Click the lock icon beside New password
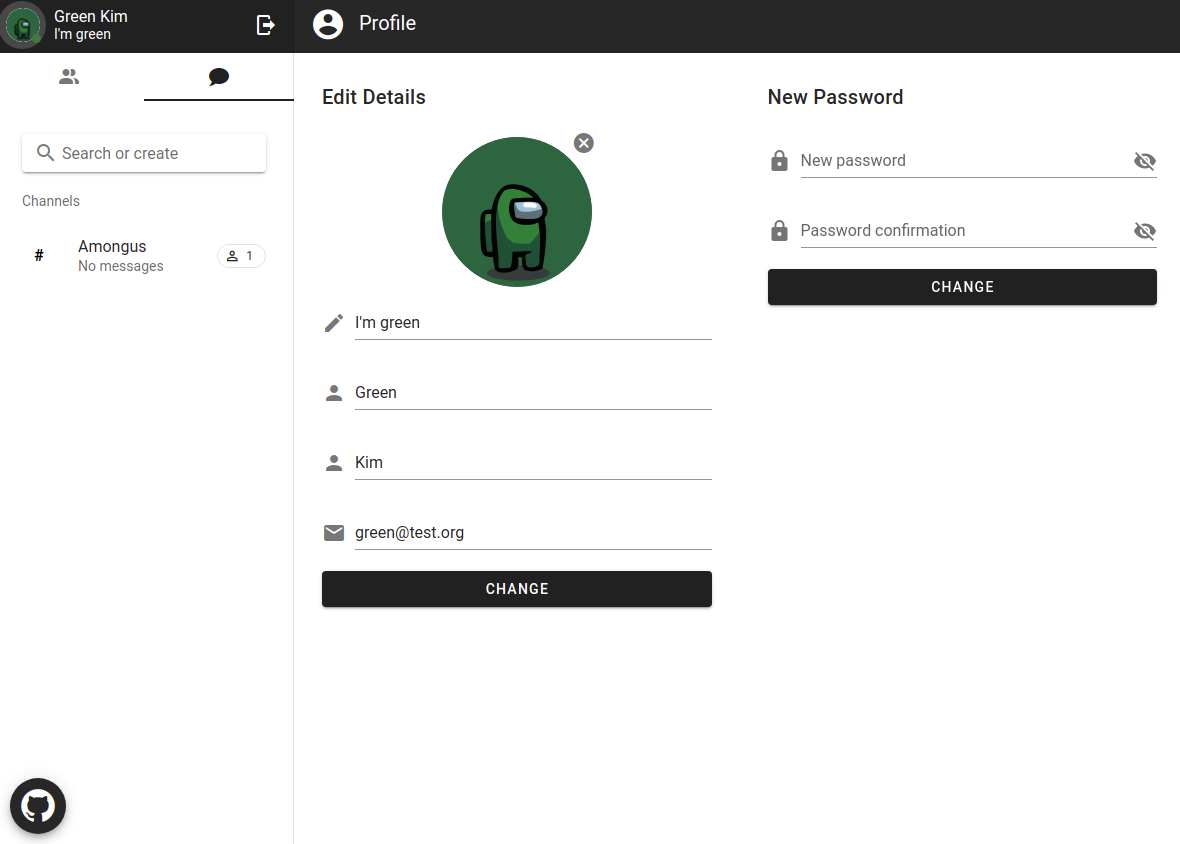Image resolution: width=1180 pixels, height=844 pixels. (x=780, y=160)
